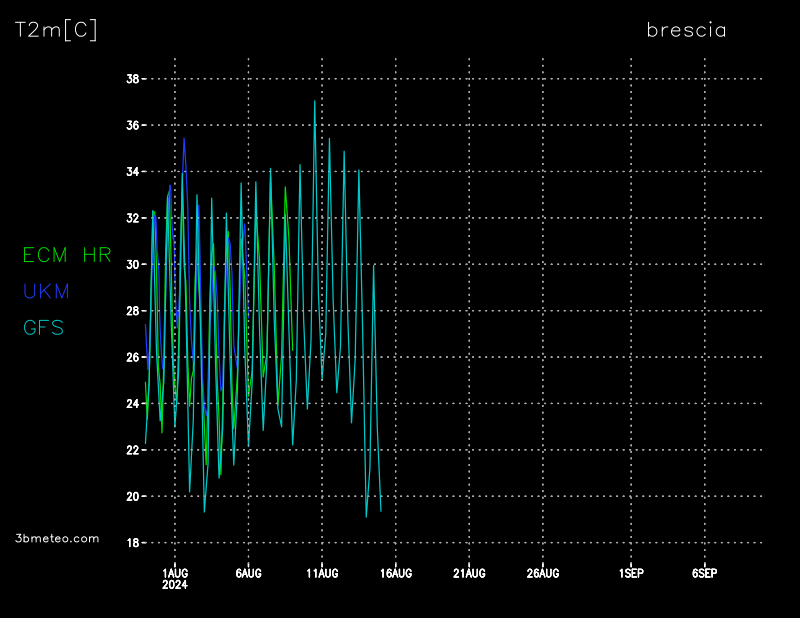Open the 3bmeteo.com watermark link
This screenshot has width=800, height=618.
pyautogui.click(x=58, y=538)
